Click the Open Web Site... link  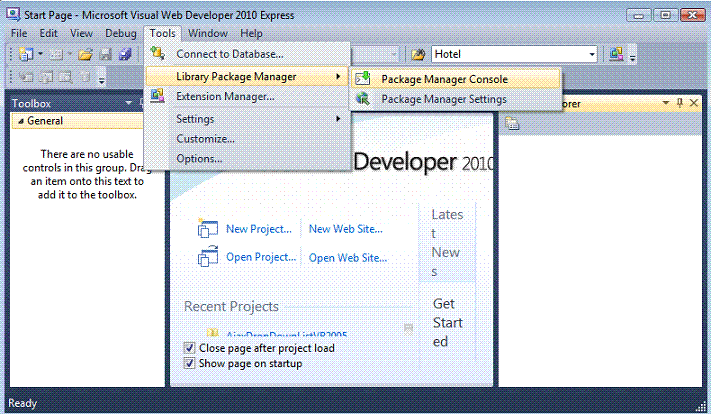click(x=348, y=258)
